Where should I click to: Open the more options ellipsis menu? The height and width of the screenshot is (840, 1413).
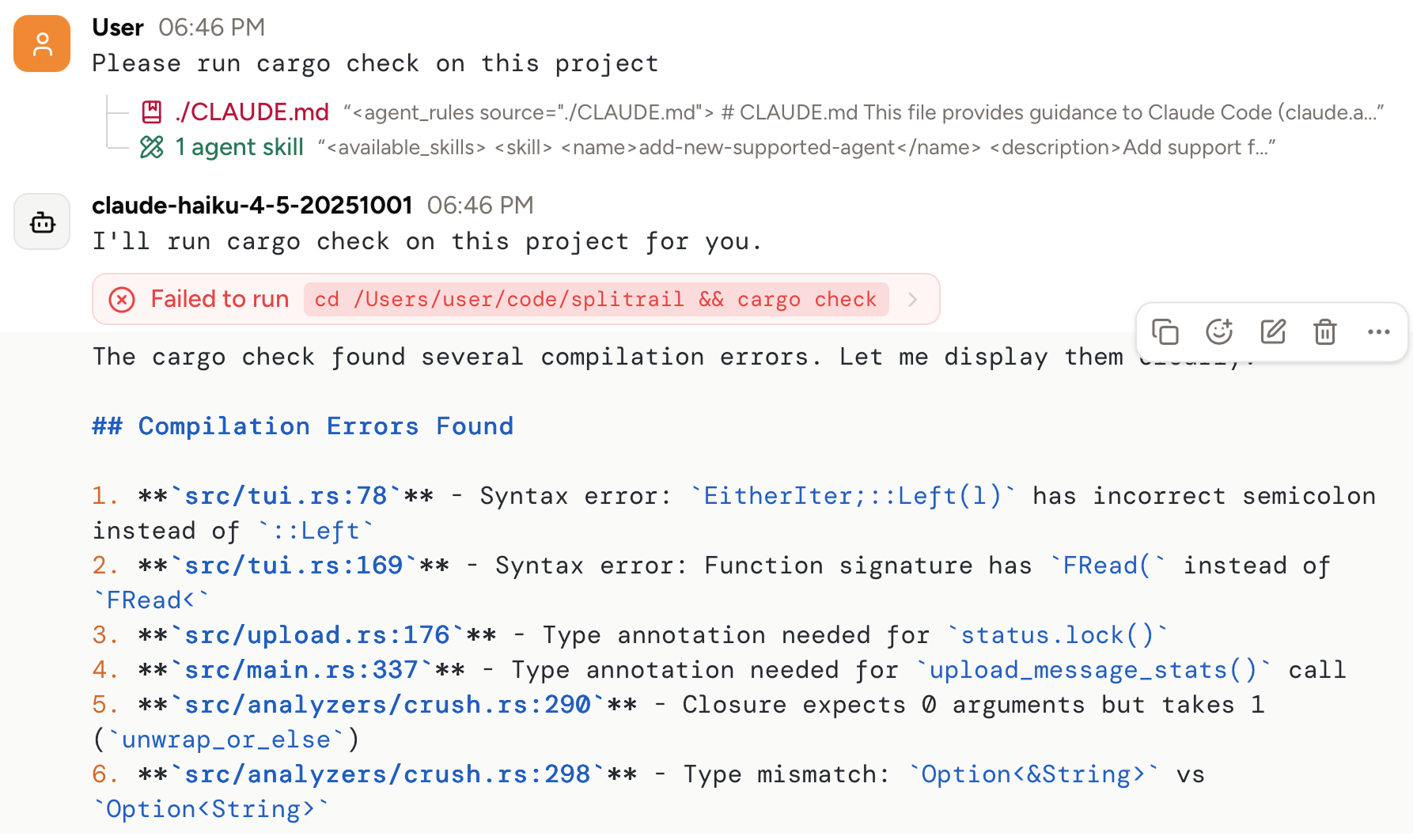(1379, 332)
